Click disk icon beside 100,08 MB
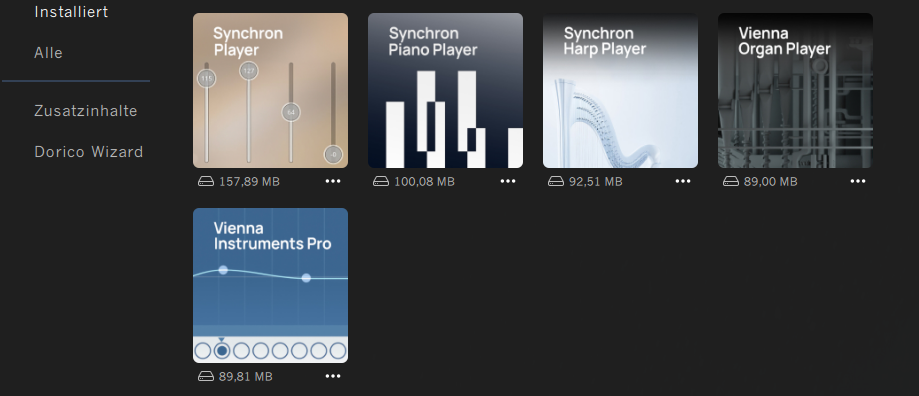Viewport: 919px width, 396px height. 381,182
